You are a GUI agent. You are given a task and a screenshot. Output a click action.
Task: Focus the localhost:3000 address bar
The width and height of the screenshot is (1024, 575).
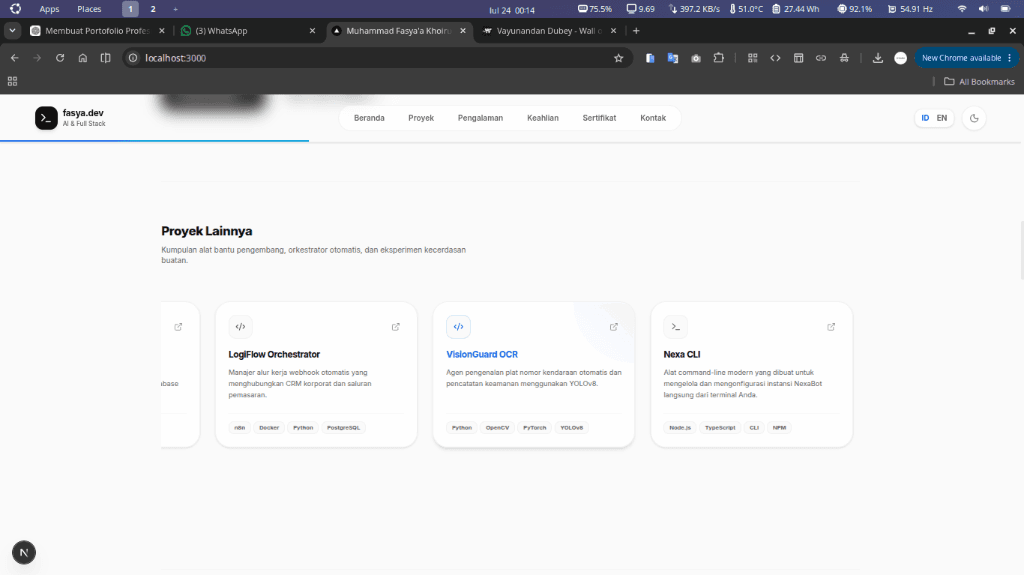click(377, 58)
